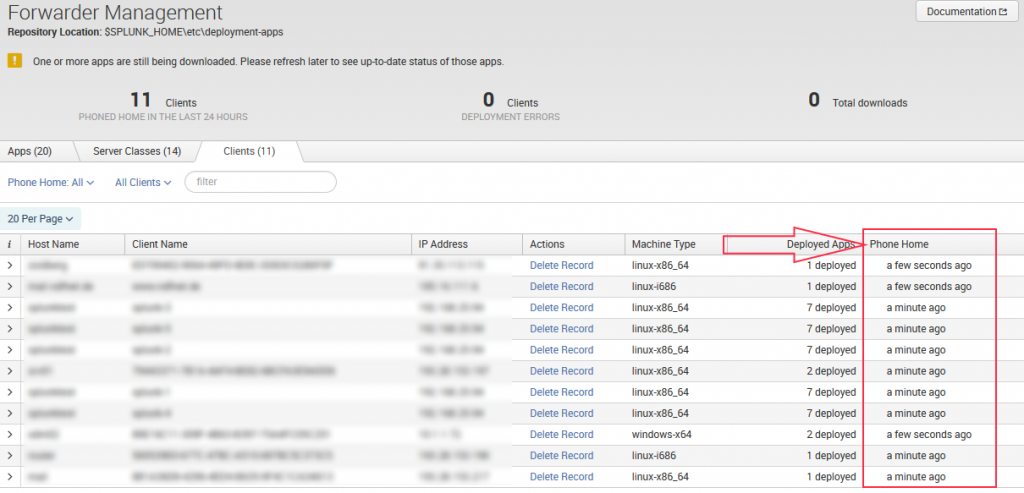Open the 20 Per Page dropdown
1024x493 pixels.
point(40,219)
